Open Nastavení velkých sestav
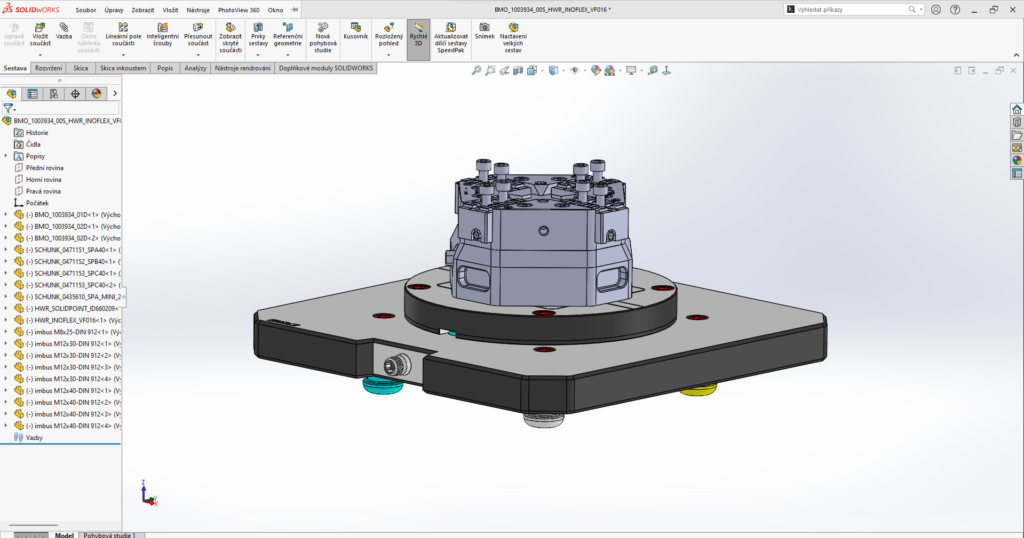Viewport: 1024px width, 538px height. (x=513, y=38)
